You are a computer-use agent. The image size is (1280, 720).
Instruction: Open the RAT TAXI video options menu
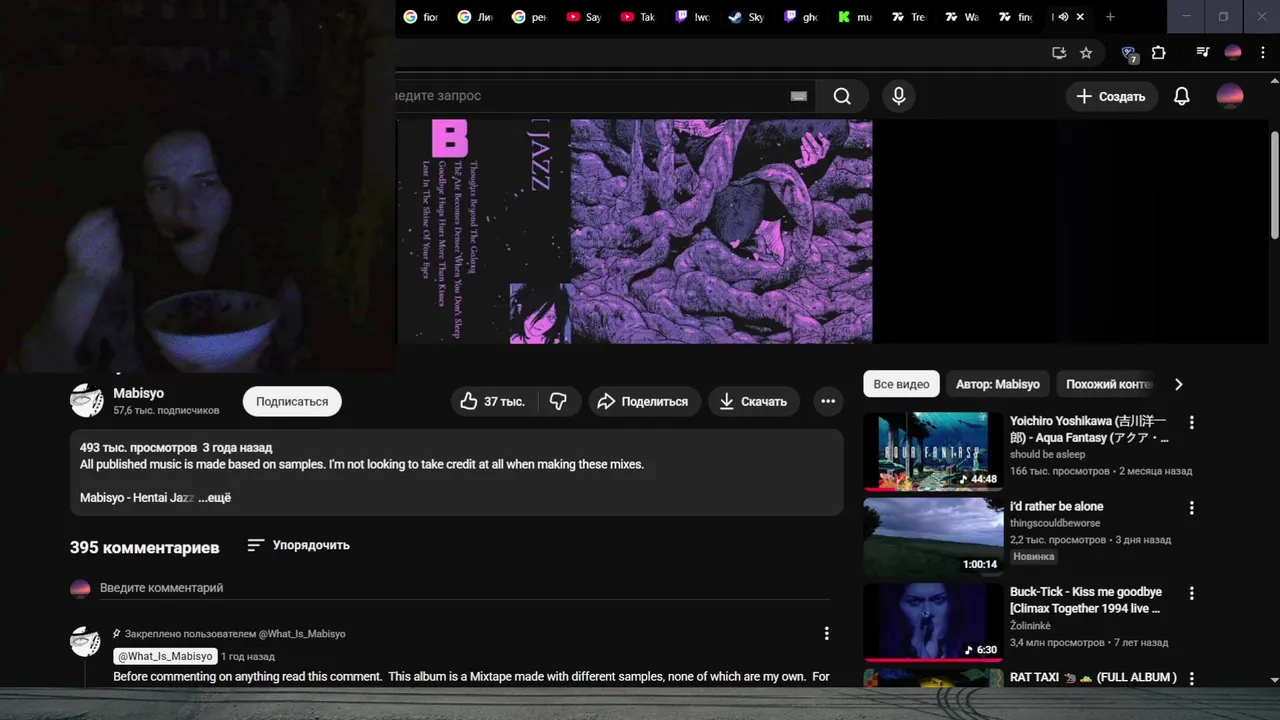[x=1191, y=679]
